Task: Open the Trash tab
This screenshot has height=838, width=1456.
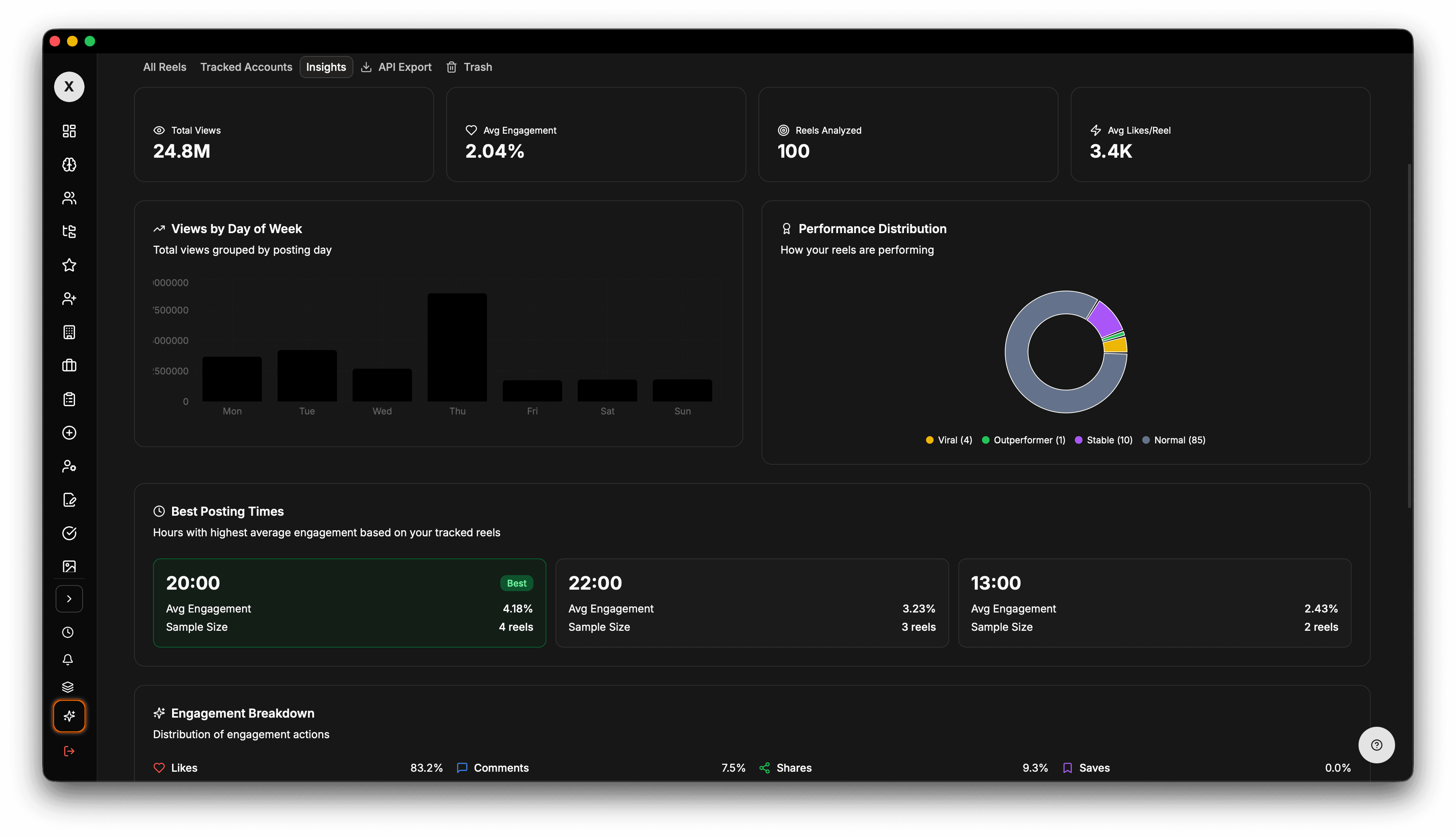Action: (x=469, y=67)
